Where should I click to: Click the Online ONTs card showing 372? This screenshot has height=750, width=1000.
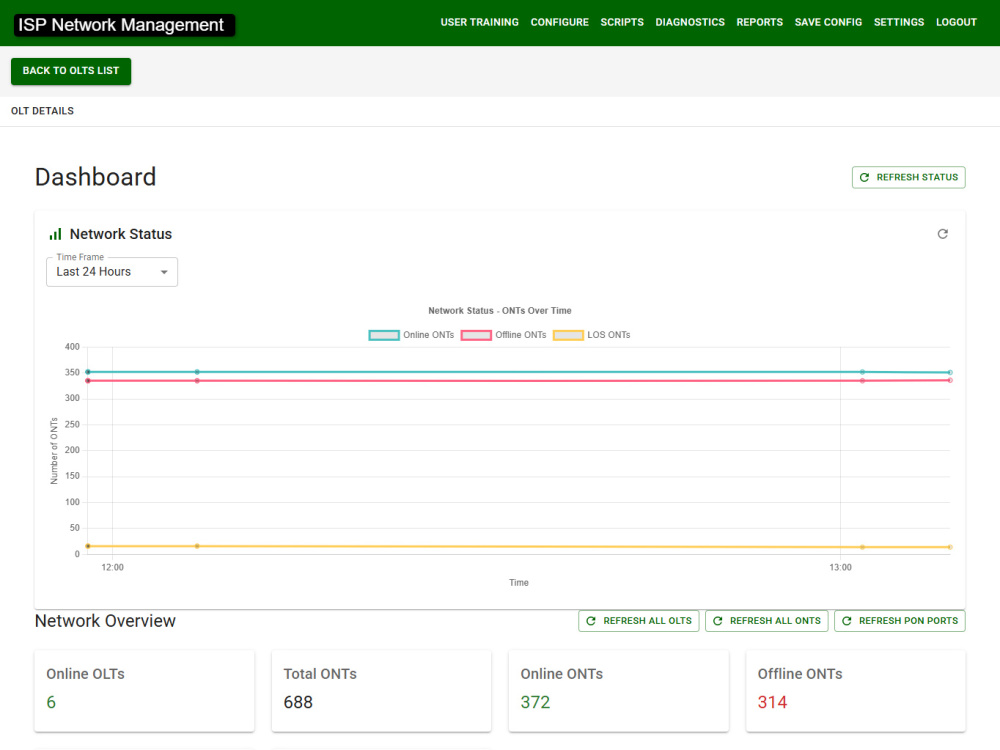point(619,691)
